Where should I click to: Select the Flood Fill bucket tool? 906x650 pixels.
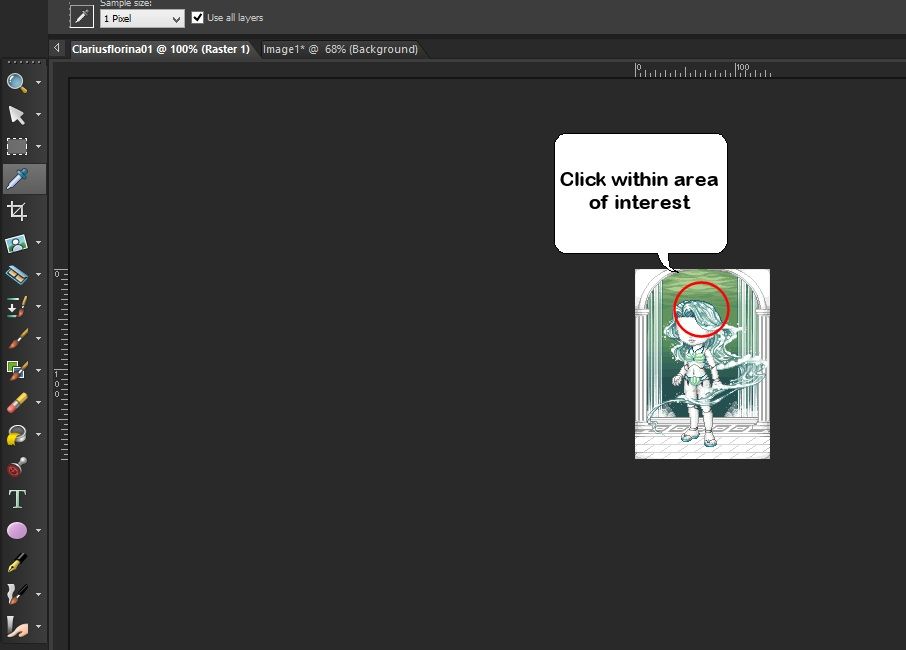tap(17, 434)
